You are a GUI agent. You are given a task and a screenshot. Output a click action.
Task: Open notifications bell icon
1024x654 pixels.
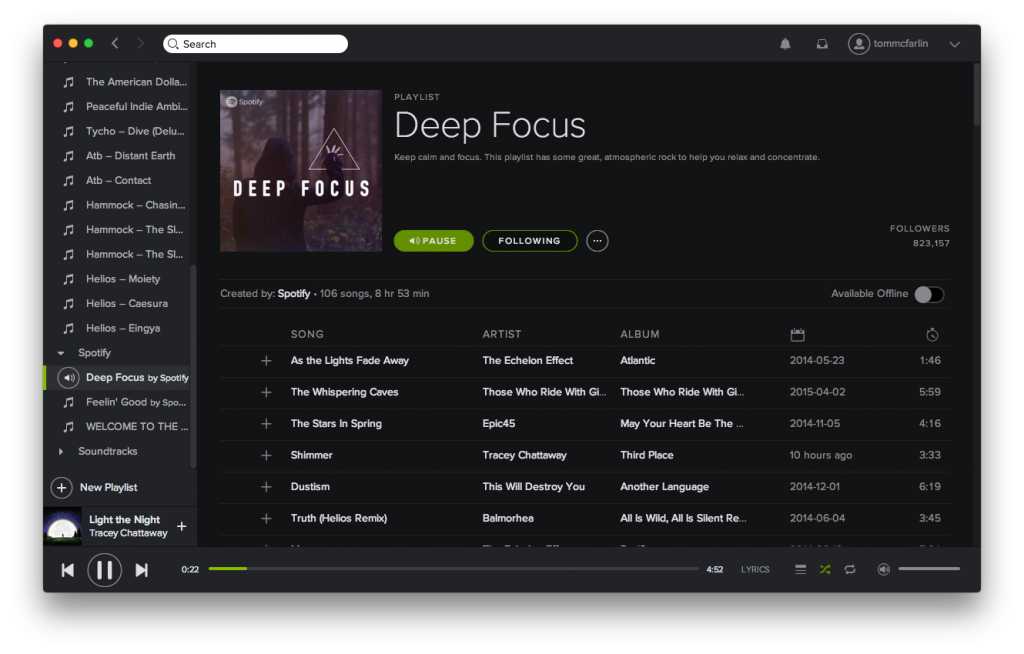785,44
